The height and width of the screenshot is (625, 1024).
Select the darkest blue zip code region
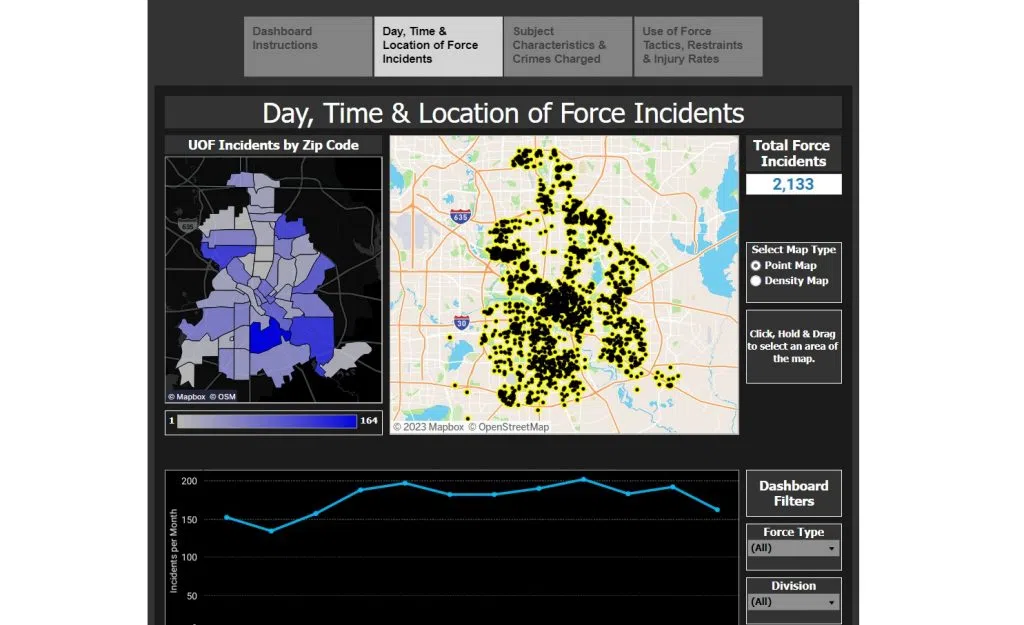[x=266, y=337]
